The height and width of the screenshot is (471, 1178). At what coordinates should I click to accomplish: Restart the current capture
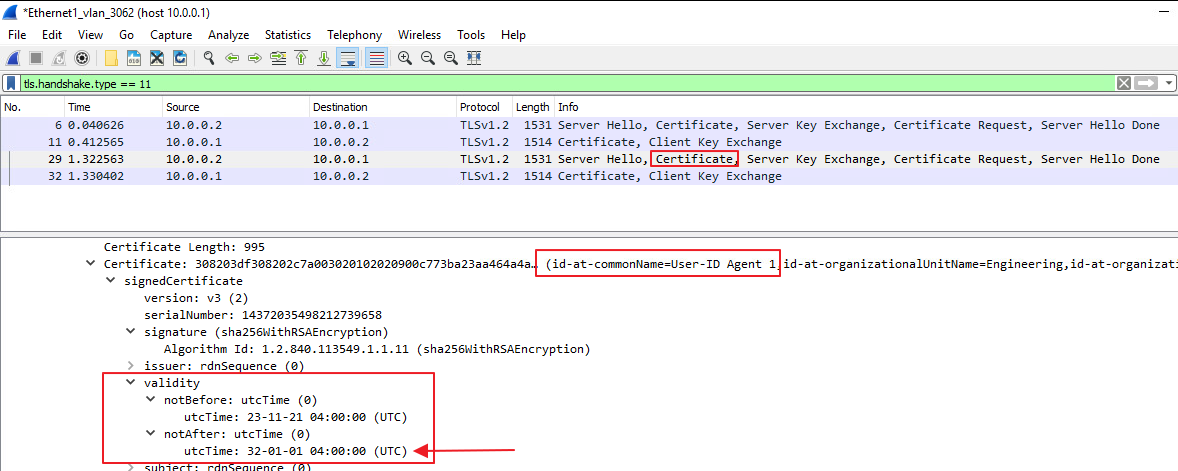(59, 58)
